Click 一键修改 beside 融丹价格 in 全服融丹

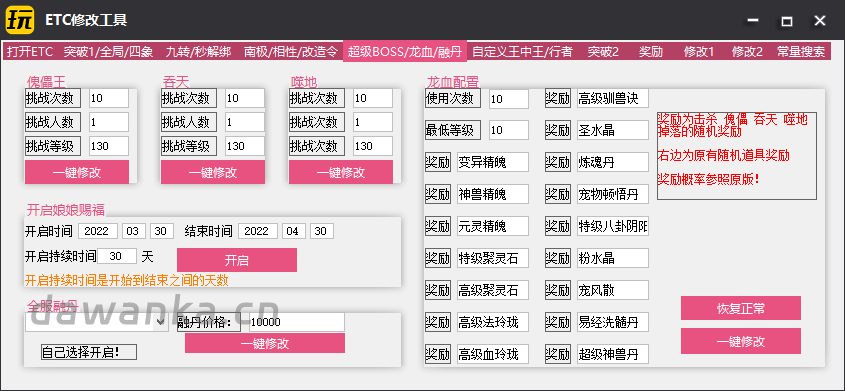click(265, 343)
